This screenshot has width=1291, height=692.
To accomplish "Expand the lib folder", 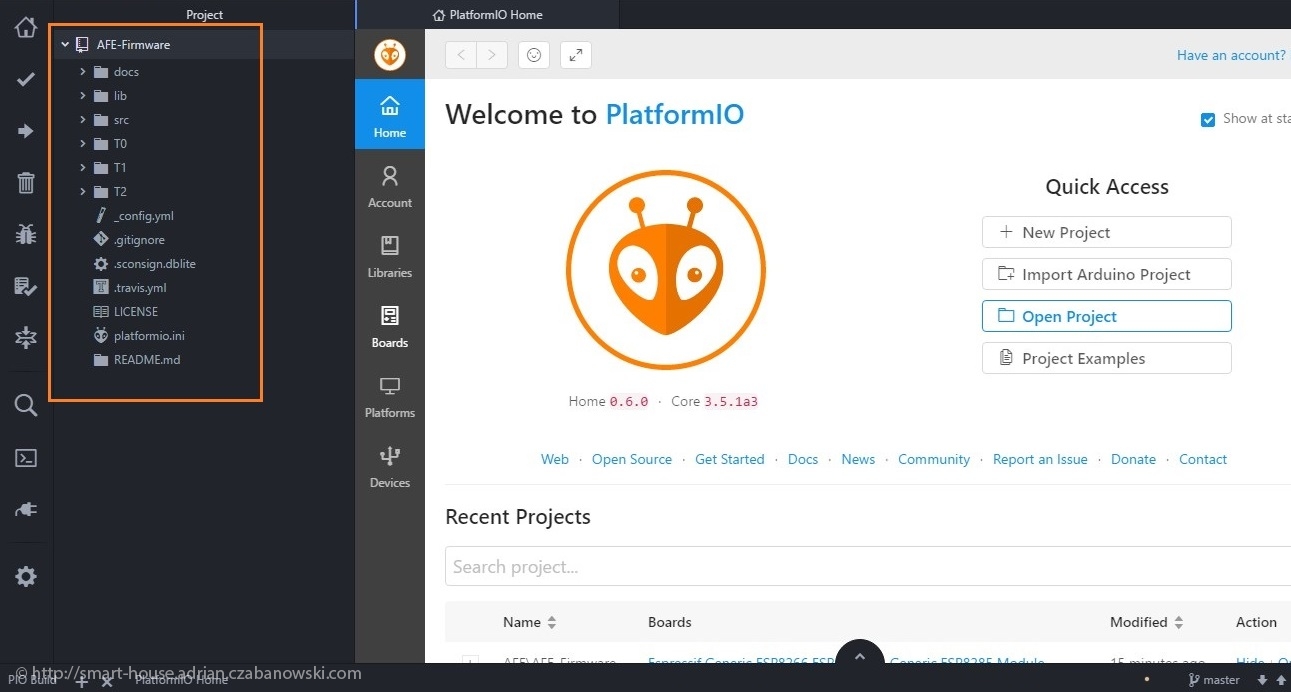I will pos(83,96).
